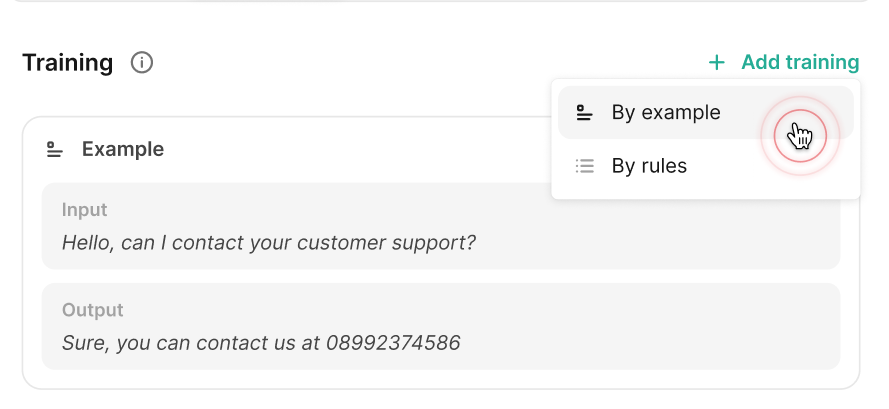Screen dimensions: 889x409
Task: Click the list icon left of By rules
Action: (585, 166)
